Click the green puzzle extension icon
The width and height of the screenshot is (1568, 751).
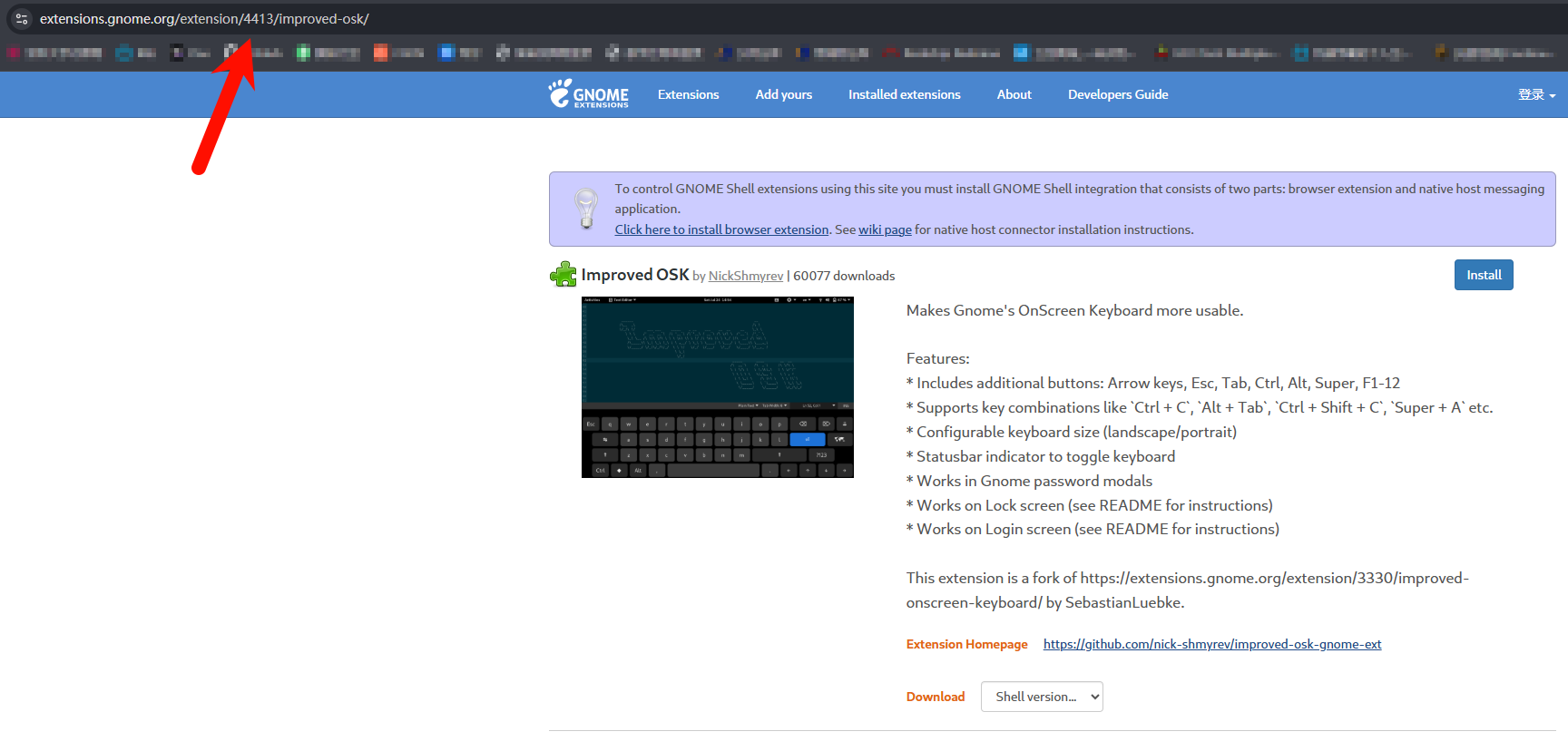pyautogui.click(x=563, y=274)
